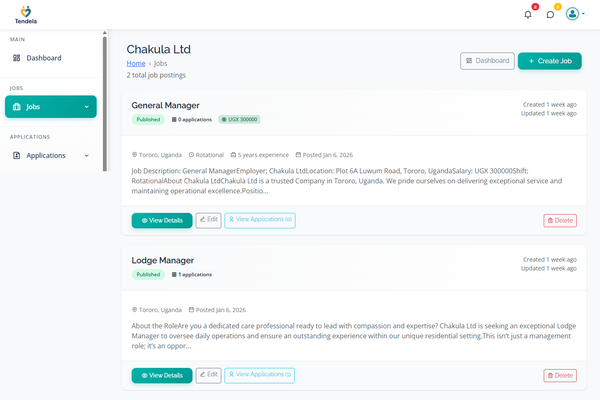
Task: Click the Home breadcrumb link
Action: (135, 63)
